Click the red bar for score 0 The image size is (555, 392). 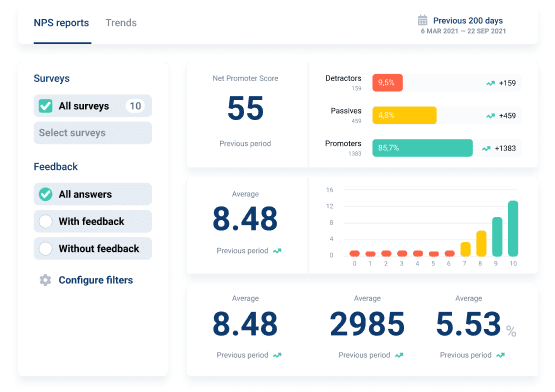pyautogui.click(x=354, y=253)
